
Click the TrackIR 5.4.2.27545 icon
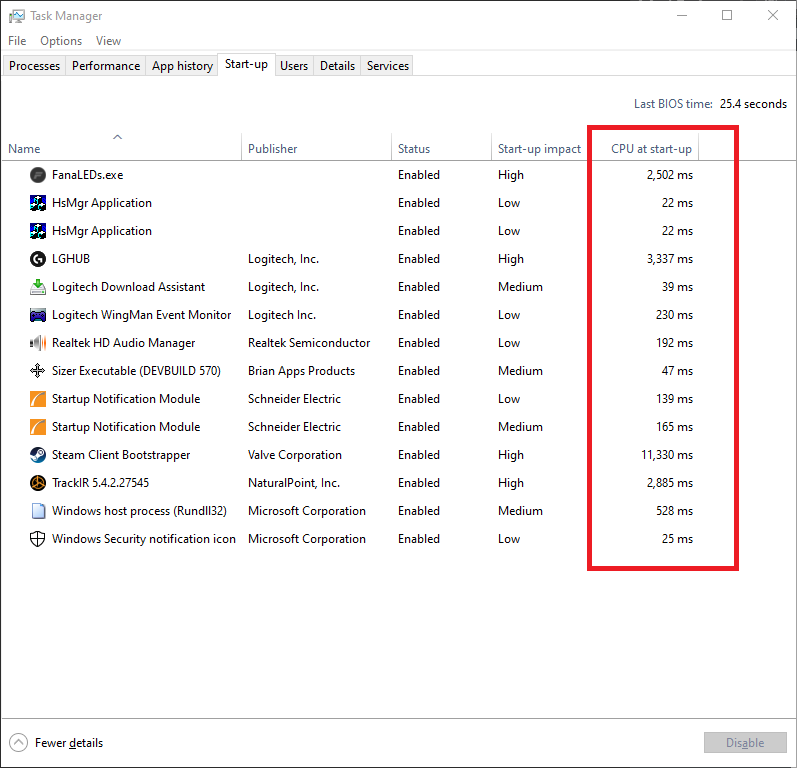(38, 483)
